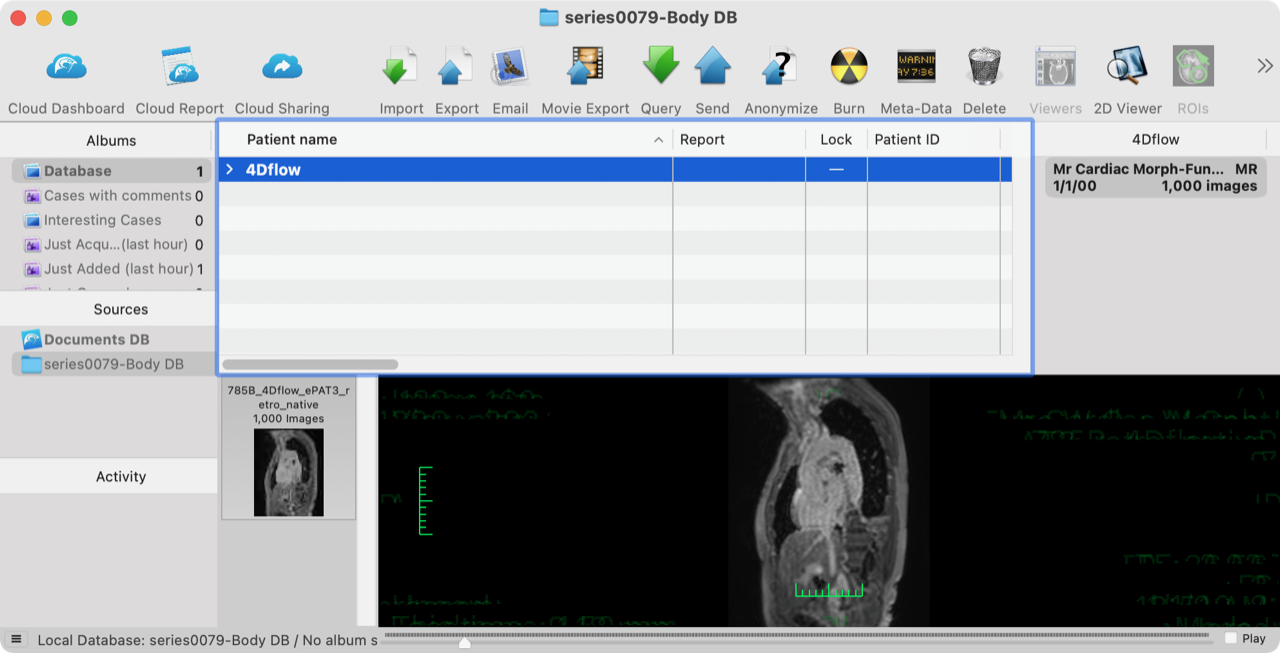Viewport: 1280px width, 653px height.
Task: Select the Documents DB source
Action: click(96, 340)
